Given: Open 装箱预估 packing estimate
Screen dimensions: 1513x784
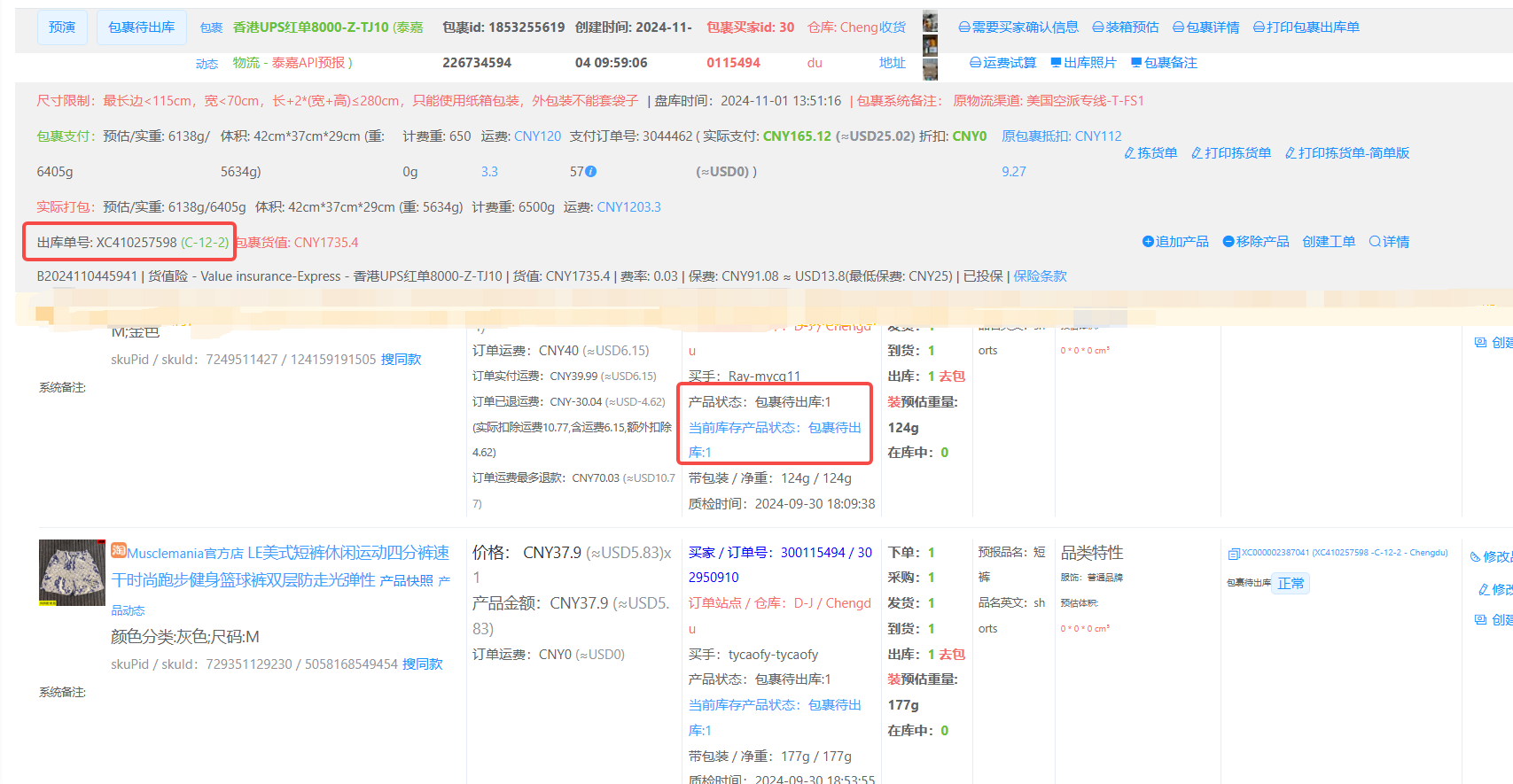Looking at the screenshot, I should 1125,27.
